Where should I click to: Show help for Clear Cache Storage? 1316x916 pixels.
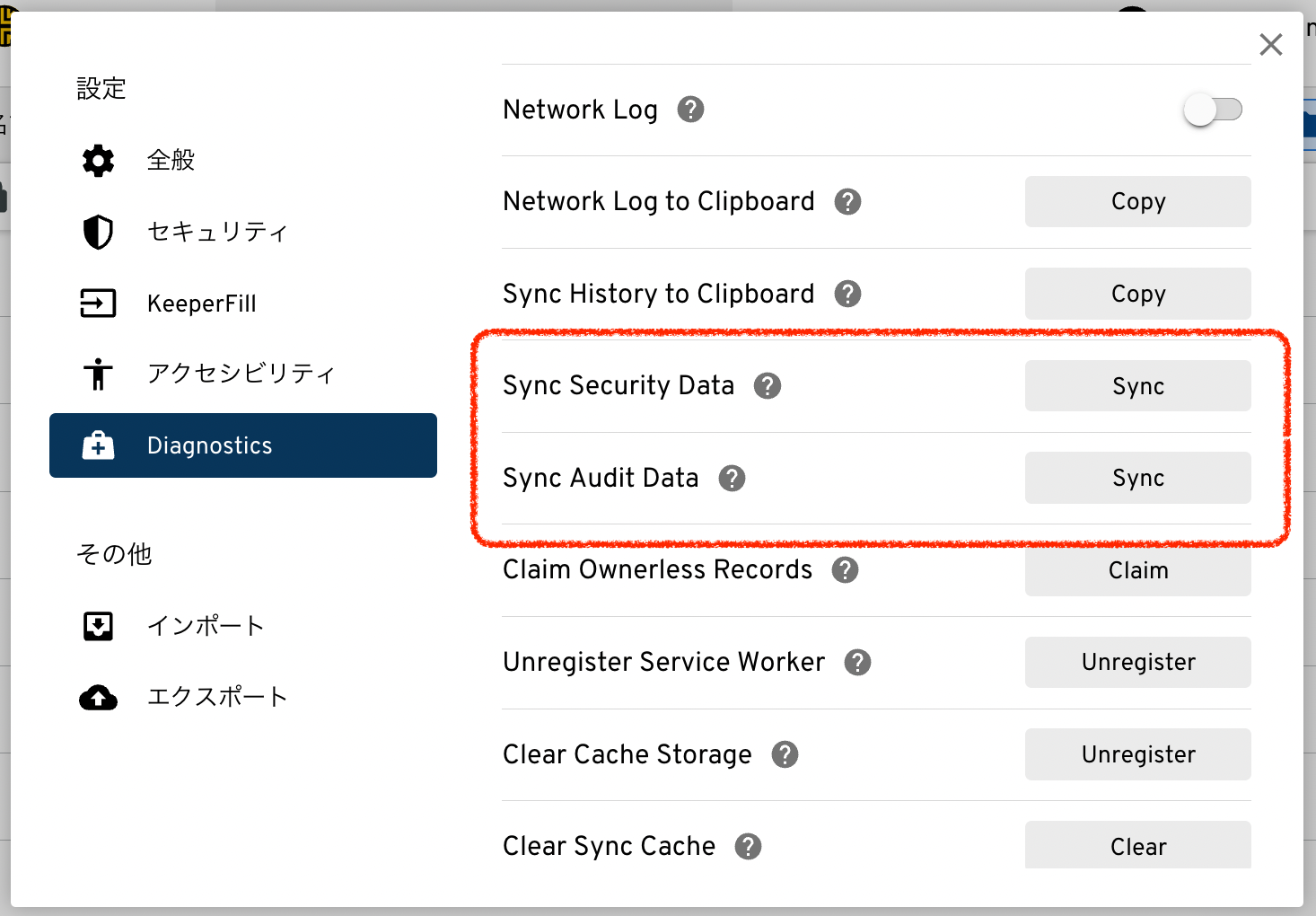click(x=785, y=754)
